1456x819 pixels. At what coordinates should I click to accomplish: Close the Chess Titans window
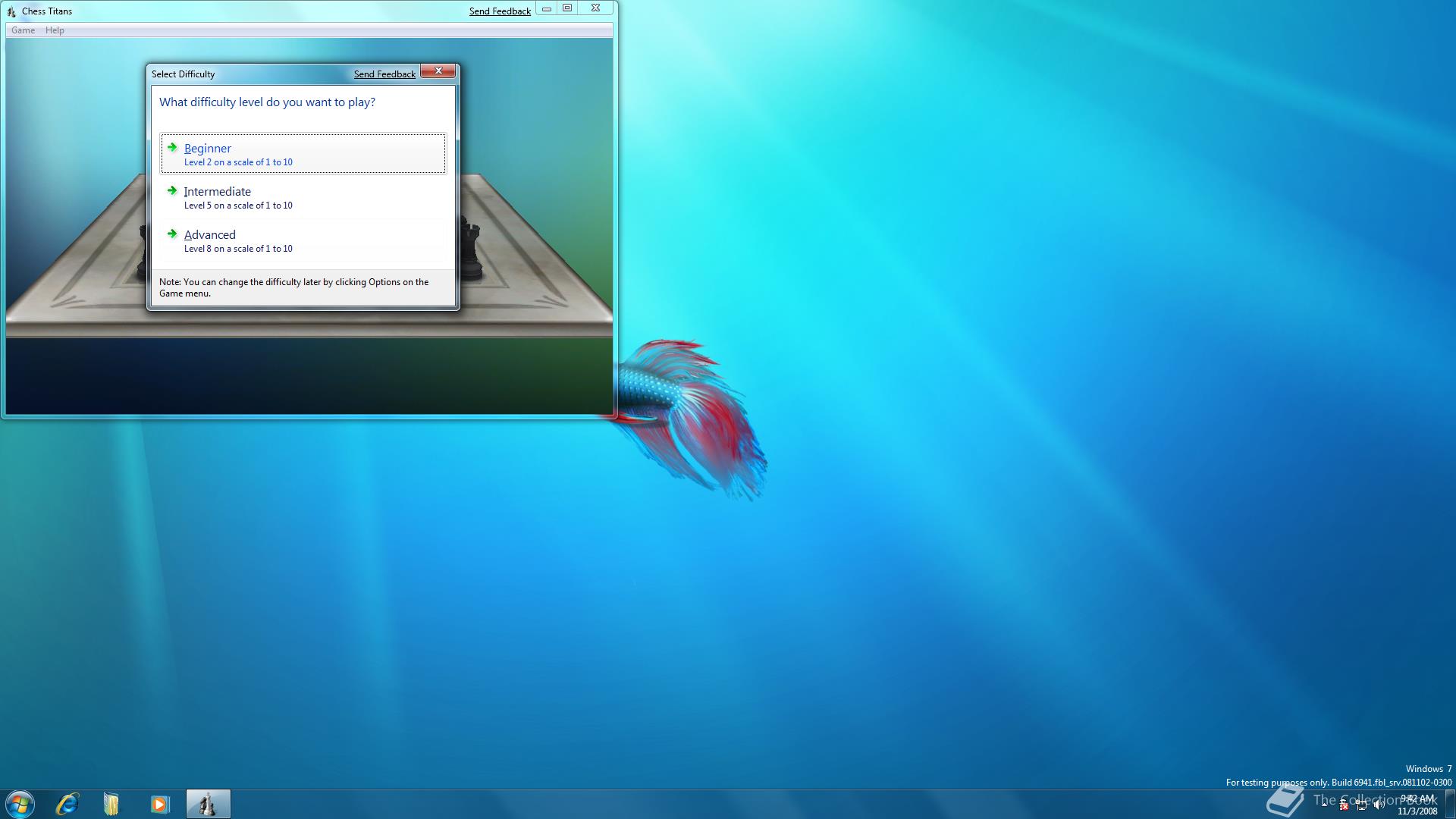[595, 8]
